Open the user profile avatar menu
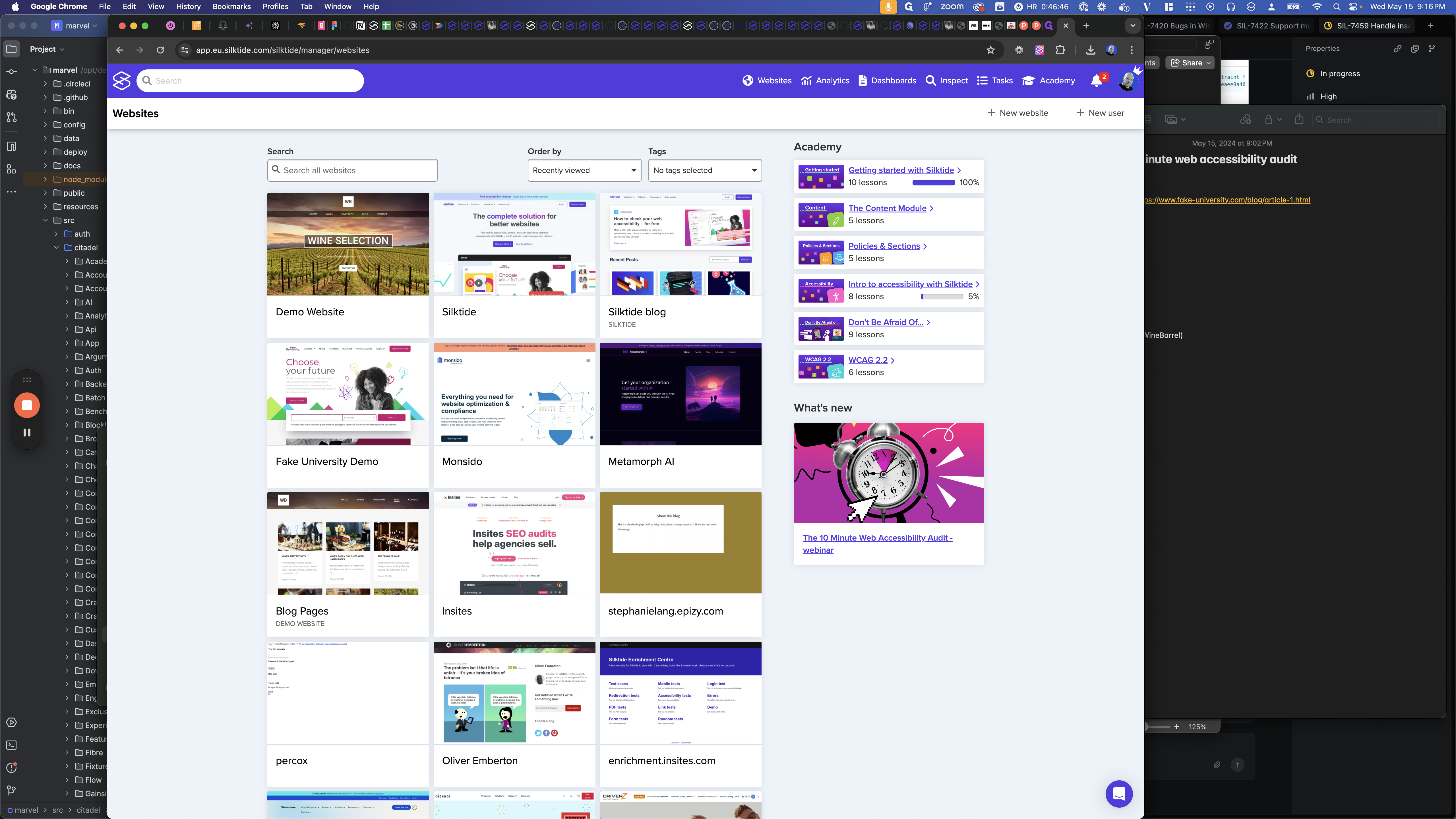This screenshot has width=1456, height=819. (x=1128, y=80)
